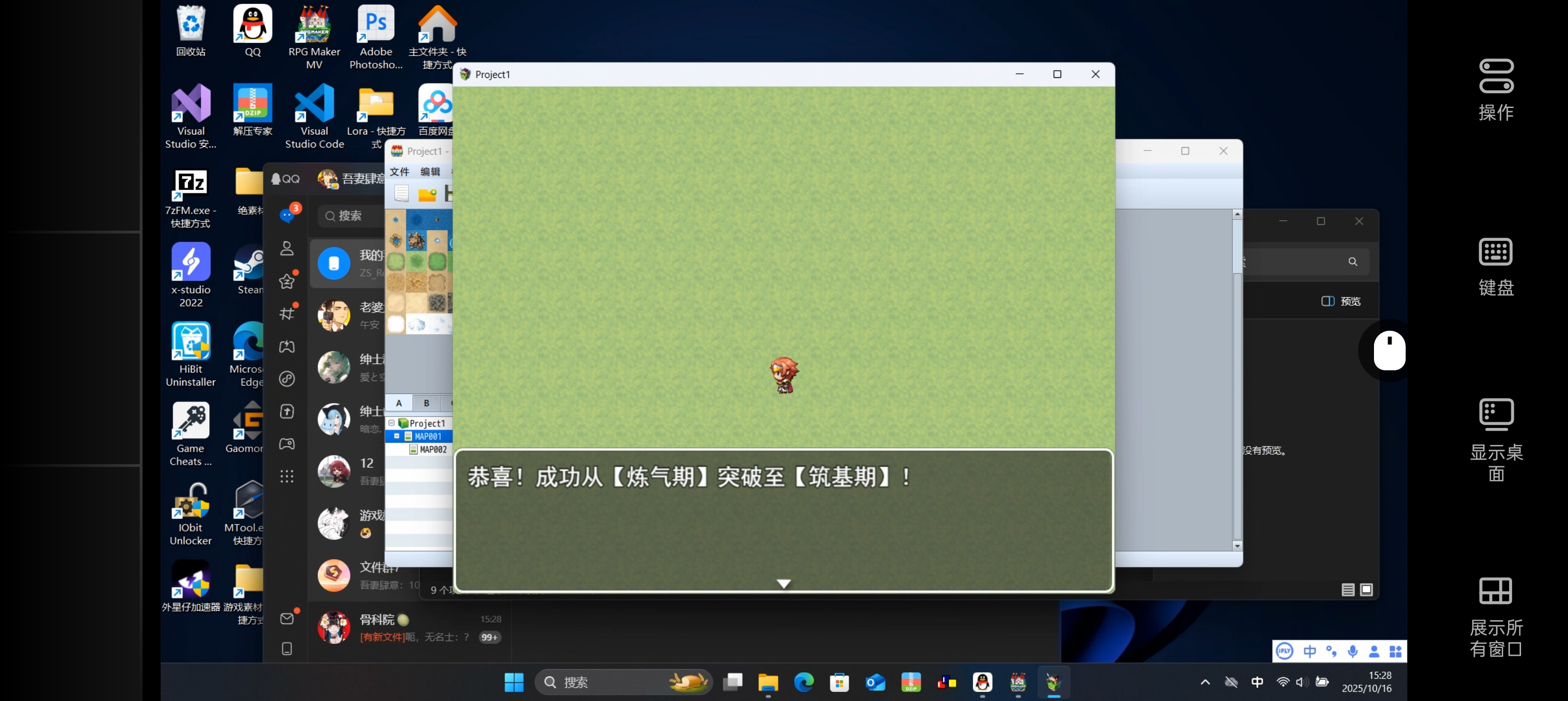The height and width of the screenshot is (701, 1568).
Task: Open the Microsoft Store taskbar icon
Action: (839, 682)
